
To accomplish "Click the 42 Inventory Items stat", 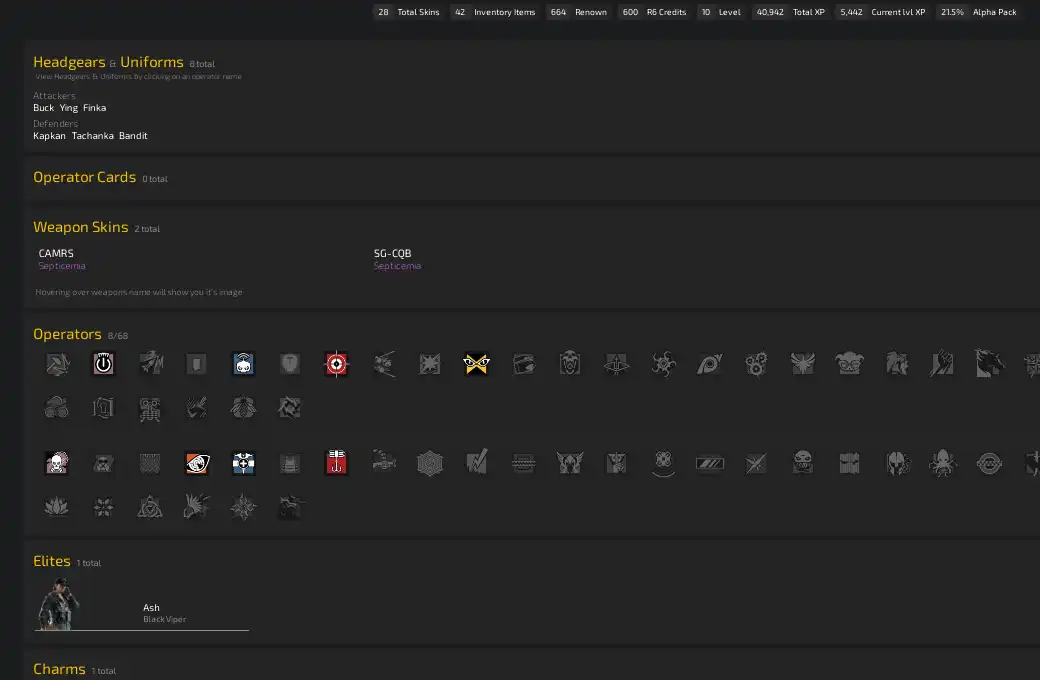I will [x=493, y=12].
